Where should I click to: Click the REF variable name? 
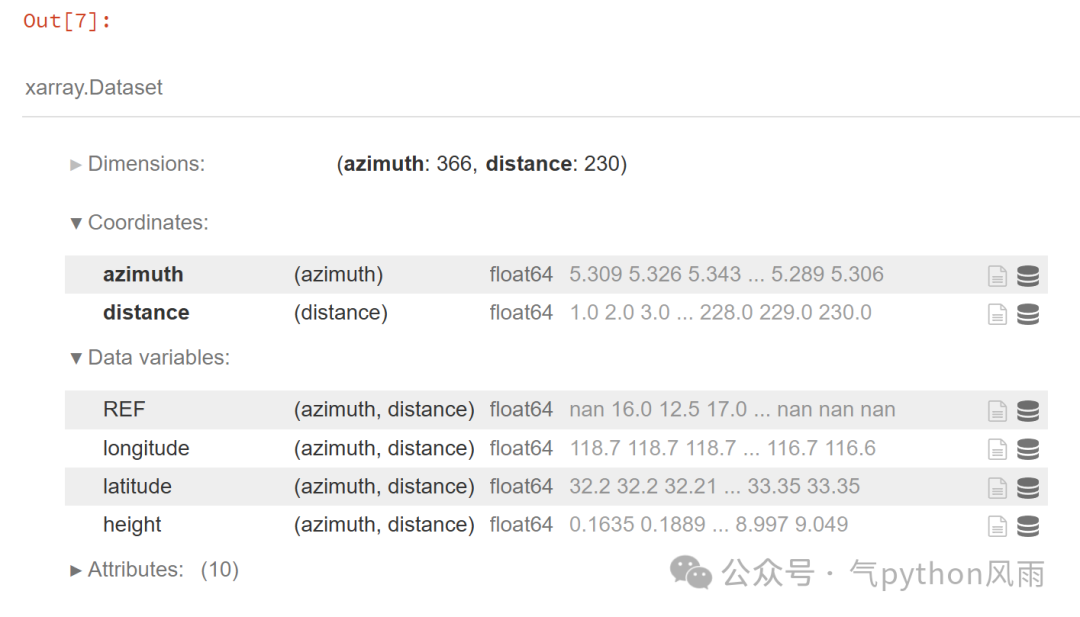(x=124, y=410)
